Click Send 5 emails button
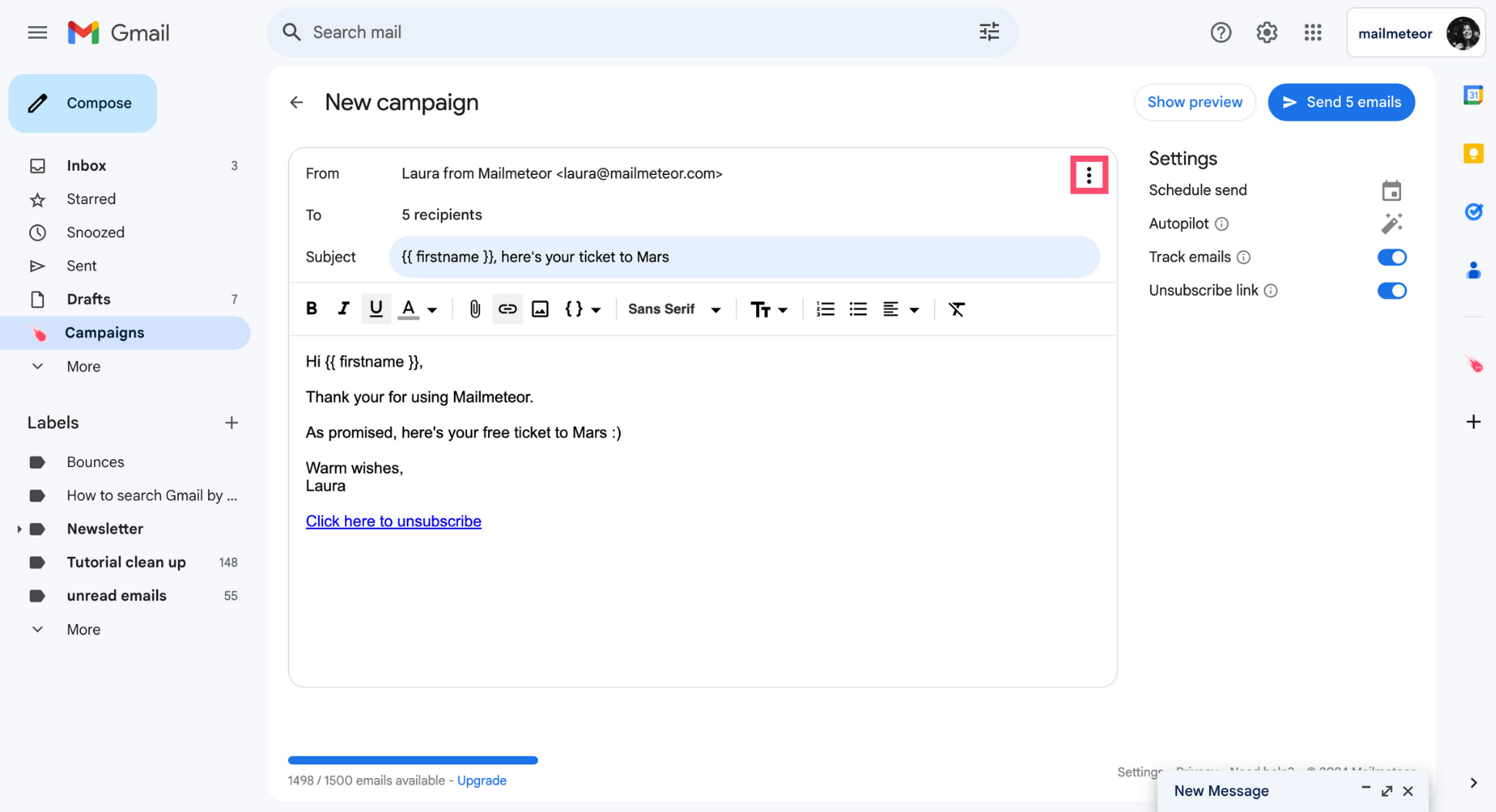The width and height of the screenshot is (1496, 812). tap(1341, 102)
